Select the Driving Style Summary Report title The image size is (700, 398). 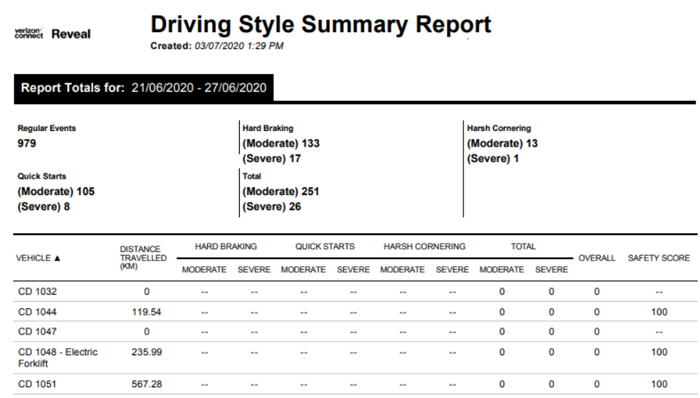(x=321, y=24)
